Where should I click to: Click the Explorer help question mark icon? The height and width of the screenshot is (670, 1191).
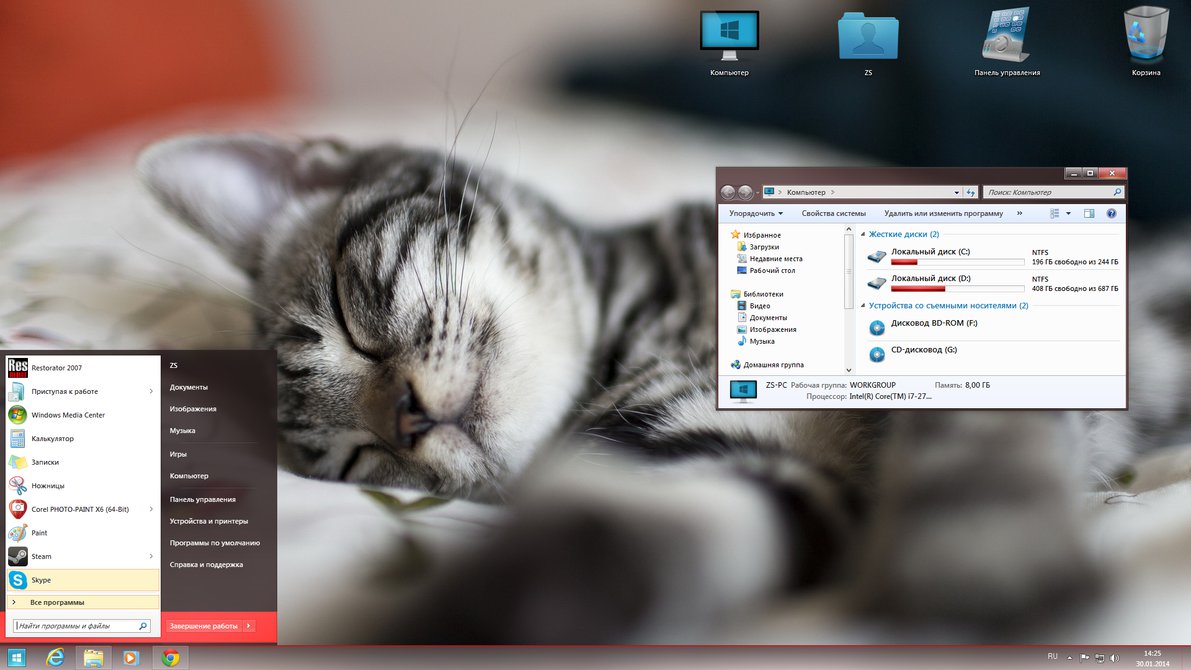1111,213
